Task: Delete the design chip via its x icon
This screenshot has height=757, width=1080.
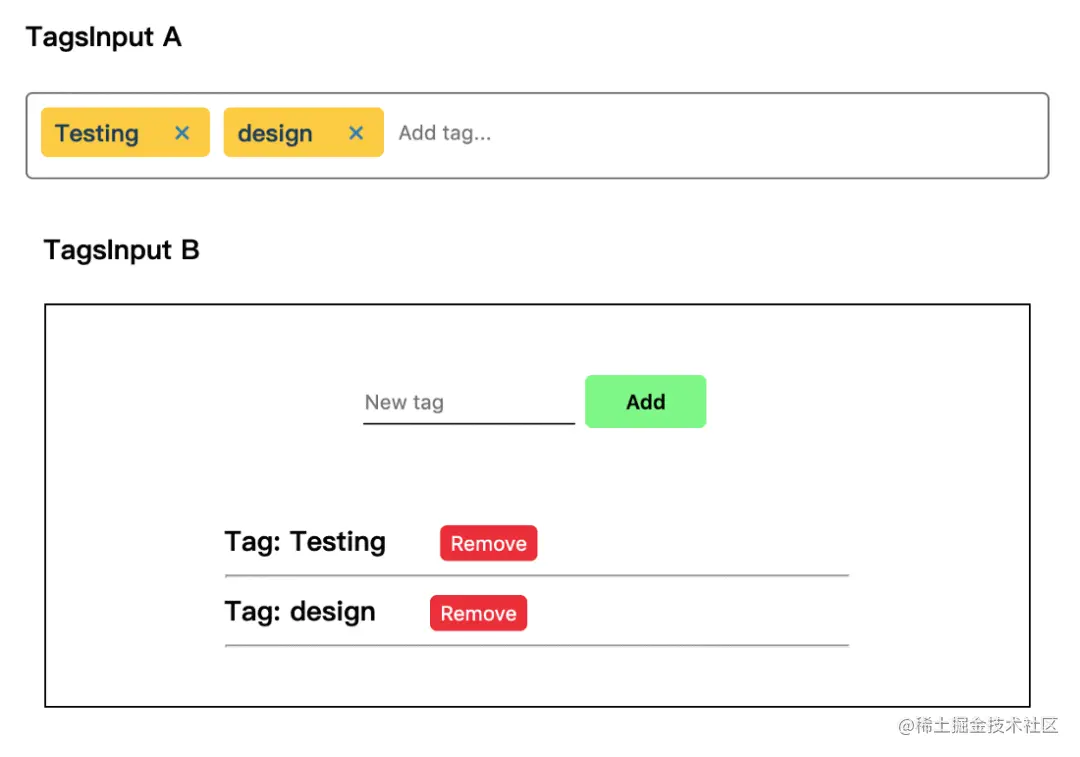Action: point(356,133)
